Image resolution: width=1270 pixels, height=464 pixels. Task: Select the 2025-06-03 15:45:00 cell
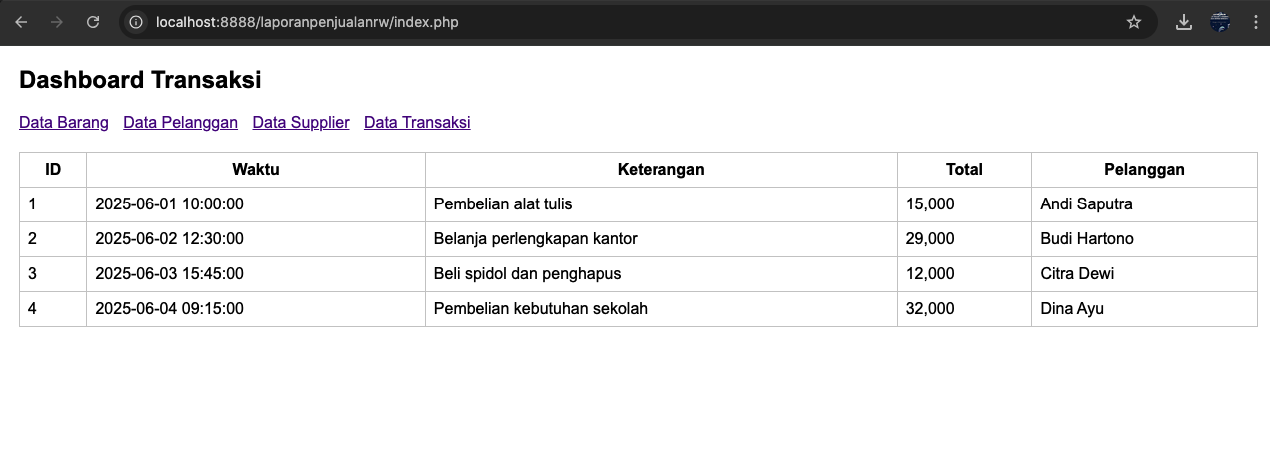pyautogui.click(x=256, y=274)
